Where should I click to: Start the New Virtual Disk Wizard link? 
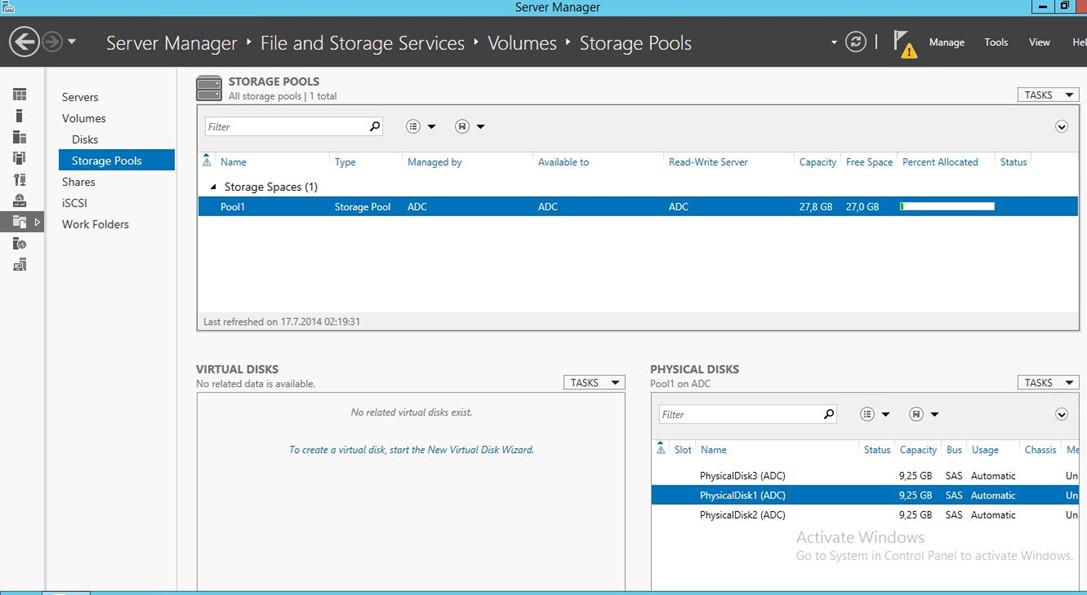412,449
